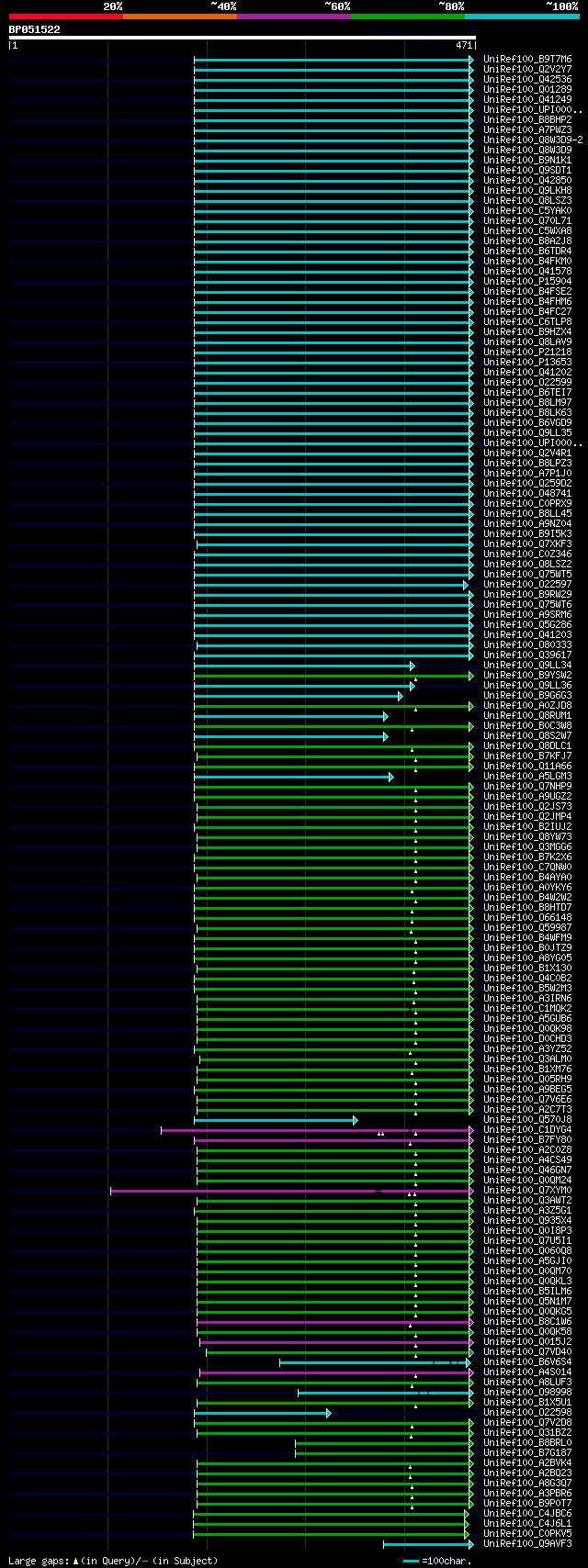
Task: Click hit label UniRef100_O22598
Action: coord(527,1412)
